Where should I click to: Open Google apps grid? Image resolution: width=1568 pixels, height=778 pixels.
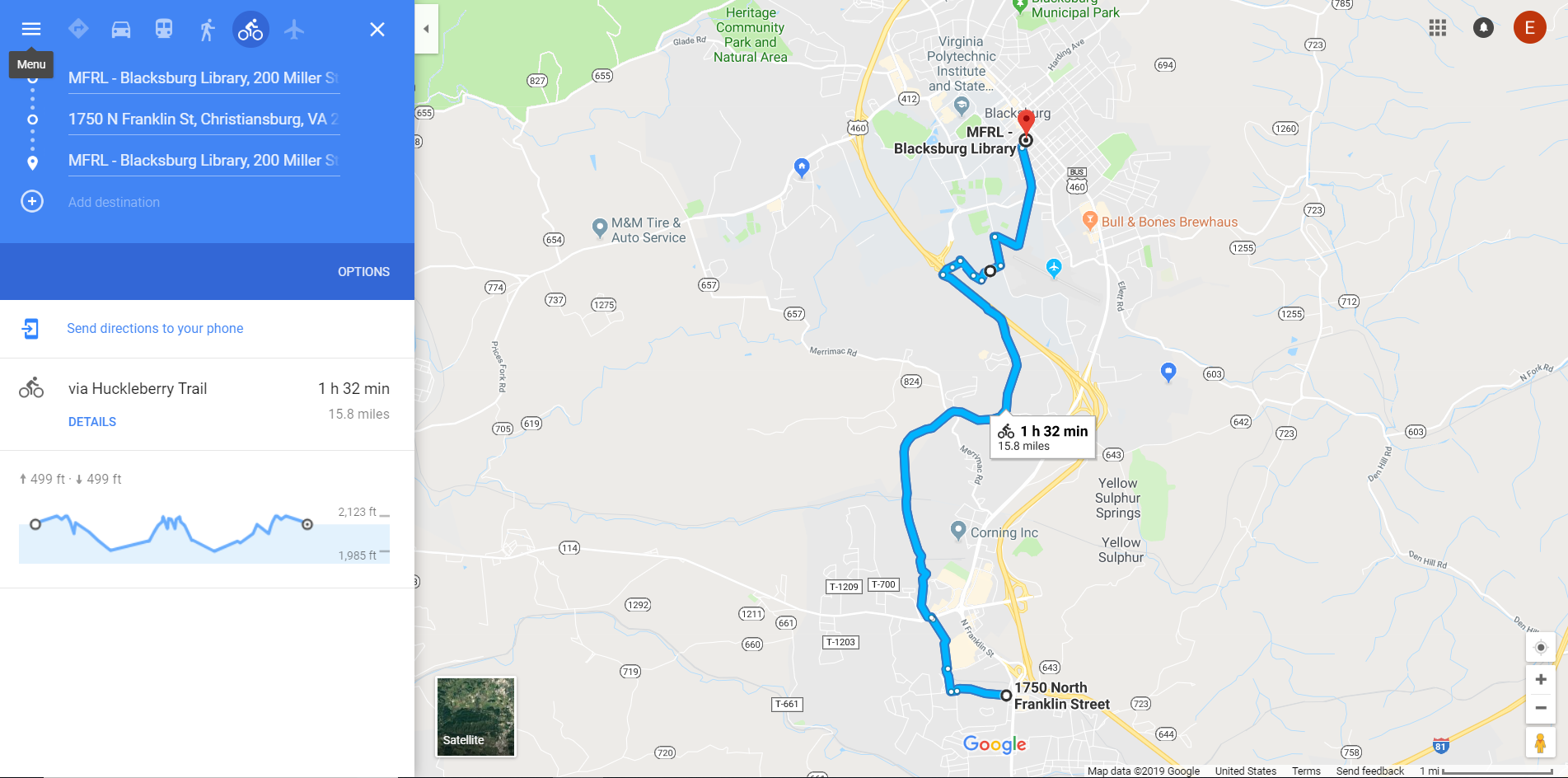pos(1438,28)
